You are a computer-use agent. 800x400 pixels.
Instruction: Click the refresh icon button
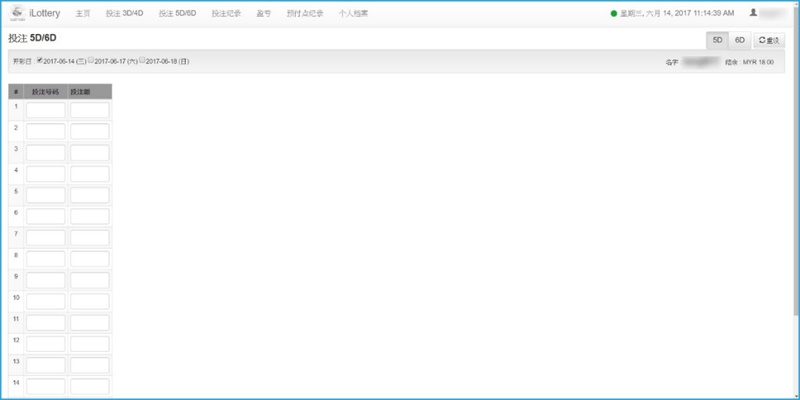pyautogui.click(x=768, y=40)
